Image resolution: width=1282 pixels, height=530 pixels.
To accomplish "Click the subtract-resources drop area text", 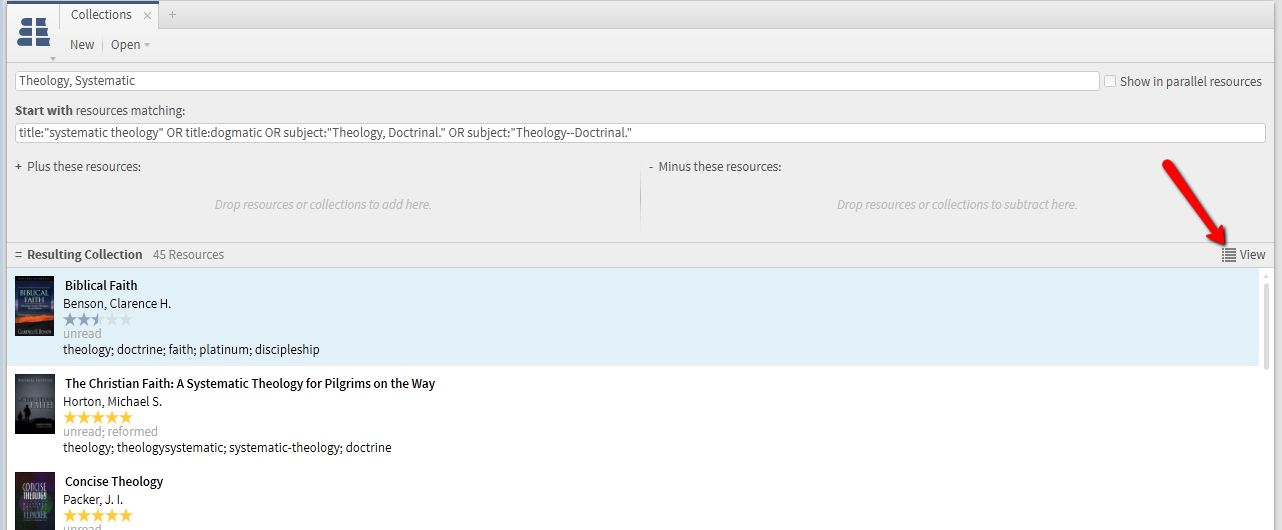I will click(957, 204).
